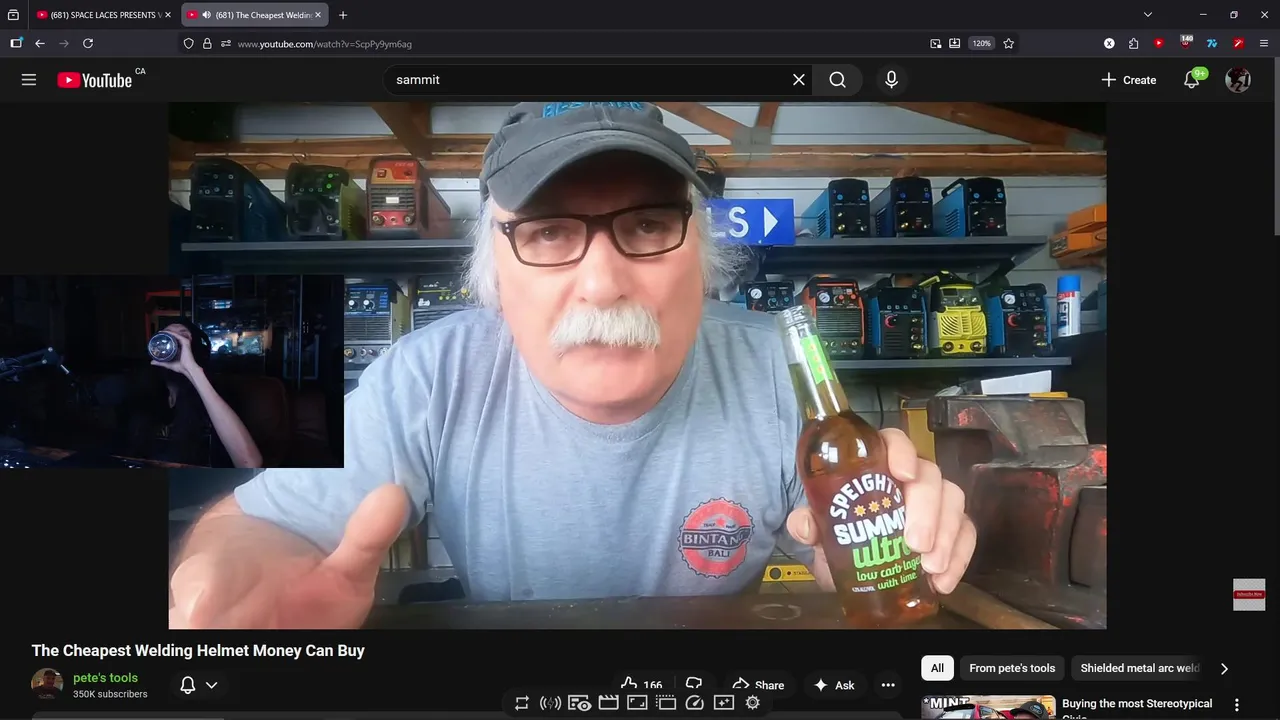This screenshot has width=1280, height=720.
Task: Open the extensions puzzle menu
Action: click(x=1133, y=43)
